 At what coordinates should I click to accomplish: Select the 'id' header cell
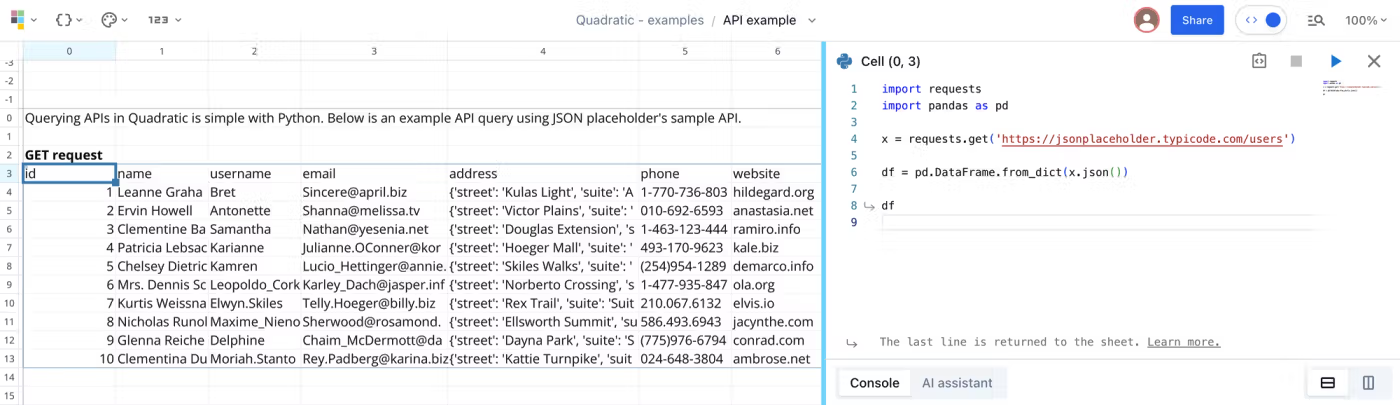click(69, 174)
